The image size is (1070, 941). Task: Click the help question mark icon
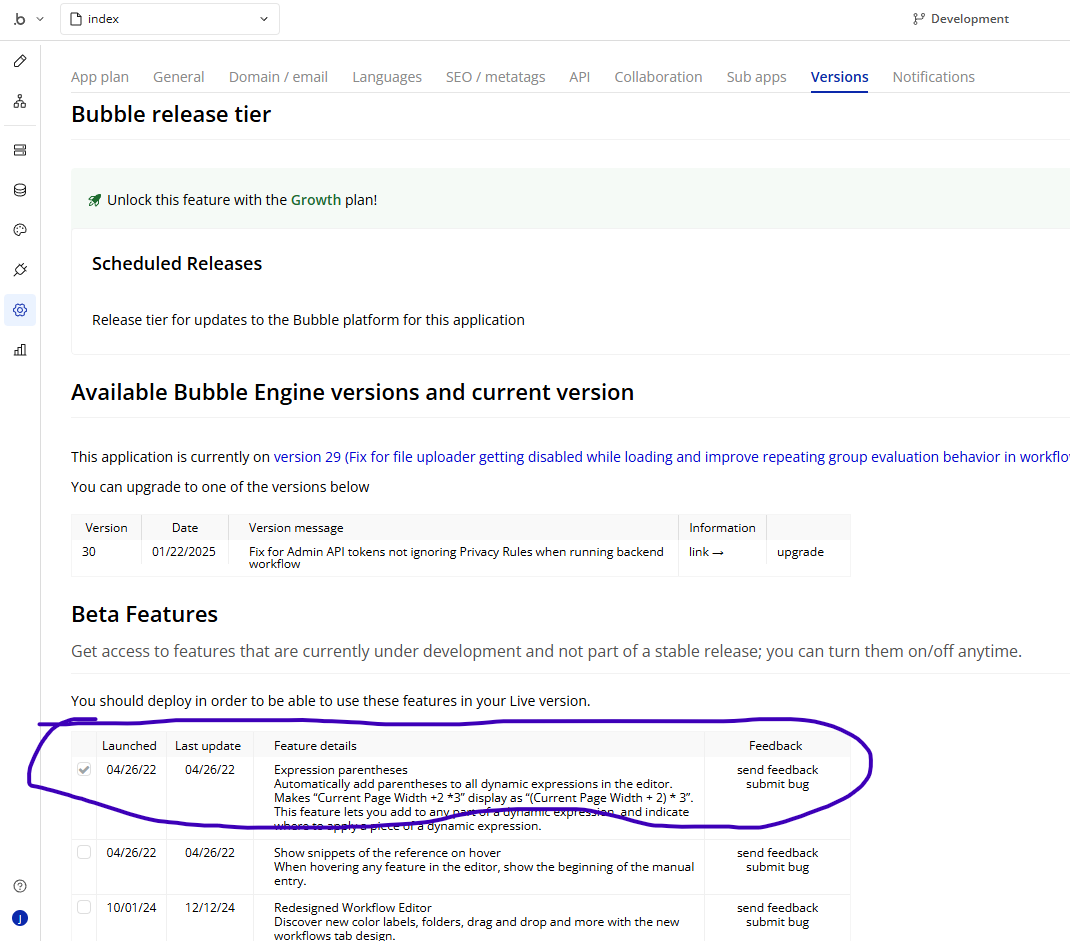click(20, 886)
